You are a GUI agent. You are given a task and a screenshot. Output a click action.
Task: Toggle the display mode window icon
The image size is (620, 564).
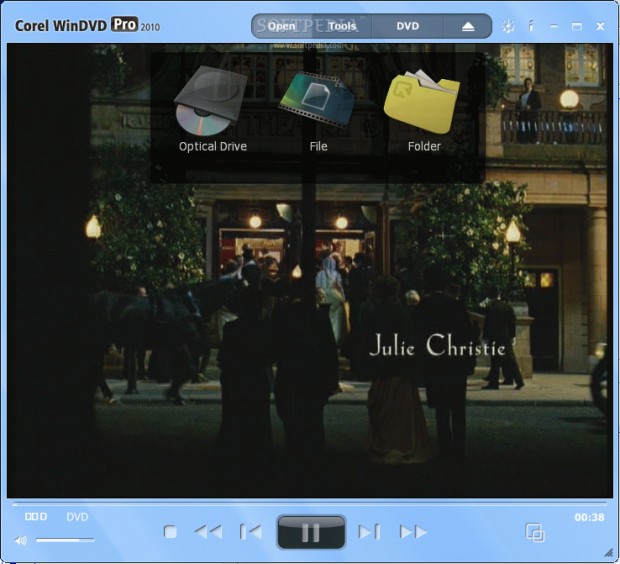click(x=535, y=532)
